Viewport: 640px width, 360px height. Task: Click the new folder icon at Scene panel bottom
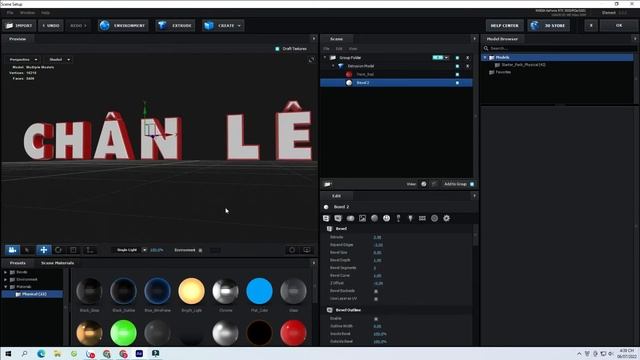[328, 184]
